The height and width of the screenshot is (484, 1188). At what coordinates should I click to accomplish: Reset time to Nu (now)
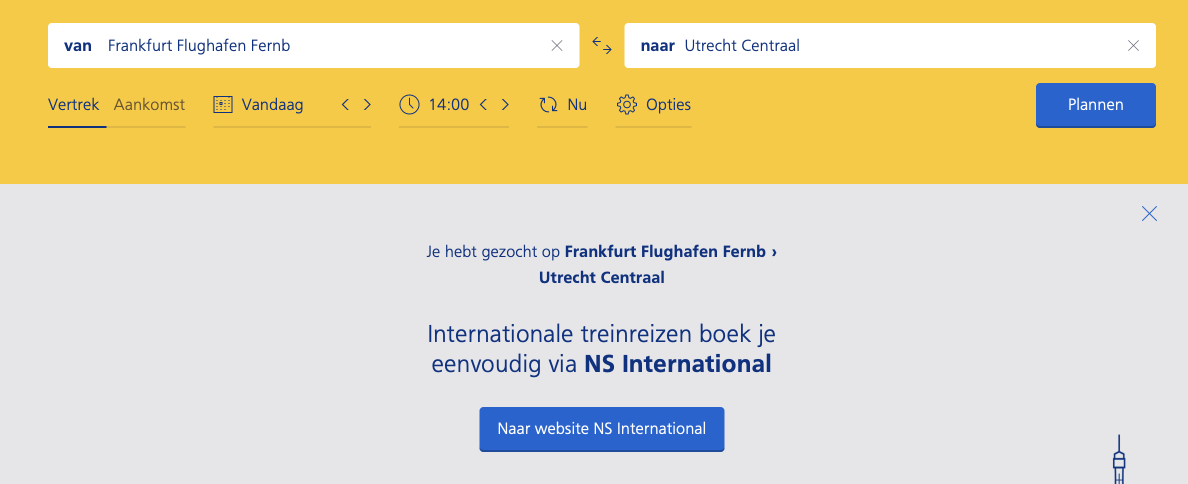(x=563, y=104)
